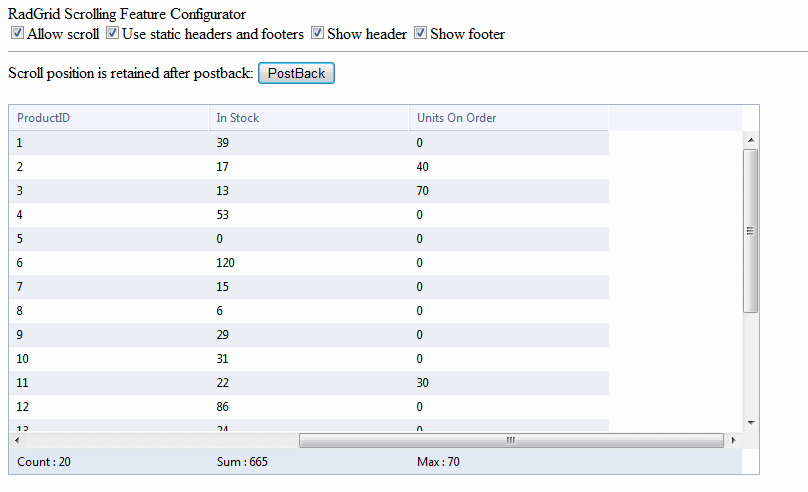Click the ProductID column header
This screenshot has height=492, width=808.
coord(43,118)
